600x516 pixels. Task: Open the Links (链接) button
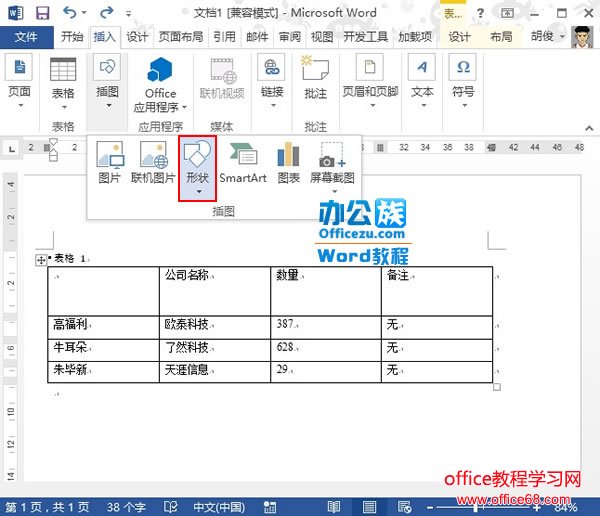pyautogui.click(x=272, y=81)
